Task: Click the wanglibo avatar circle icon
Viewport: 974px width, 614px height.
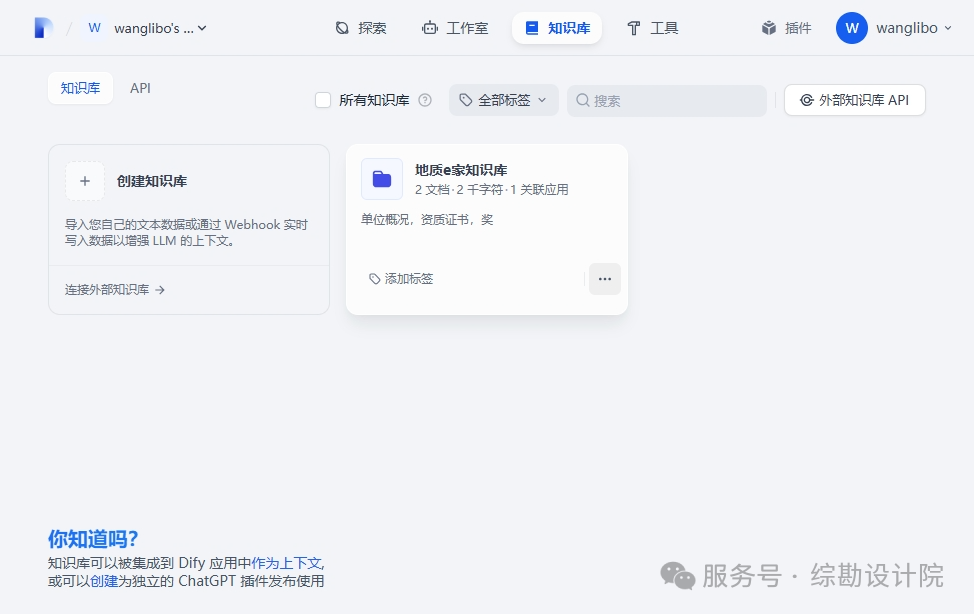Action: point(851,28)
